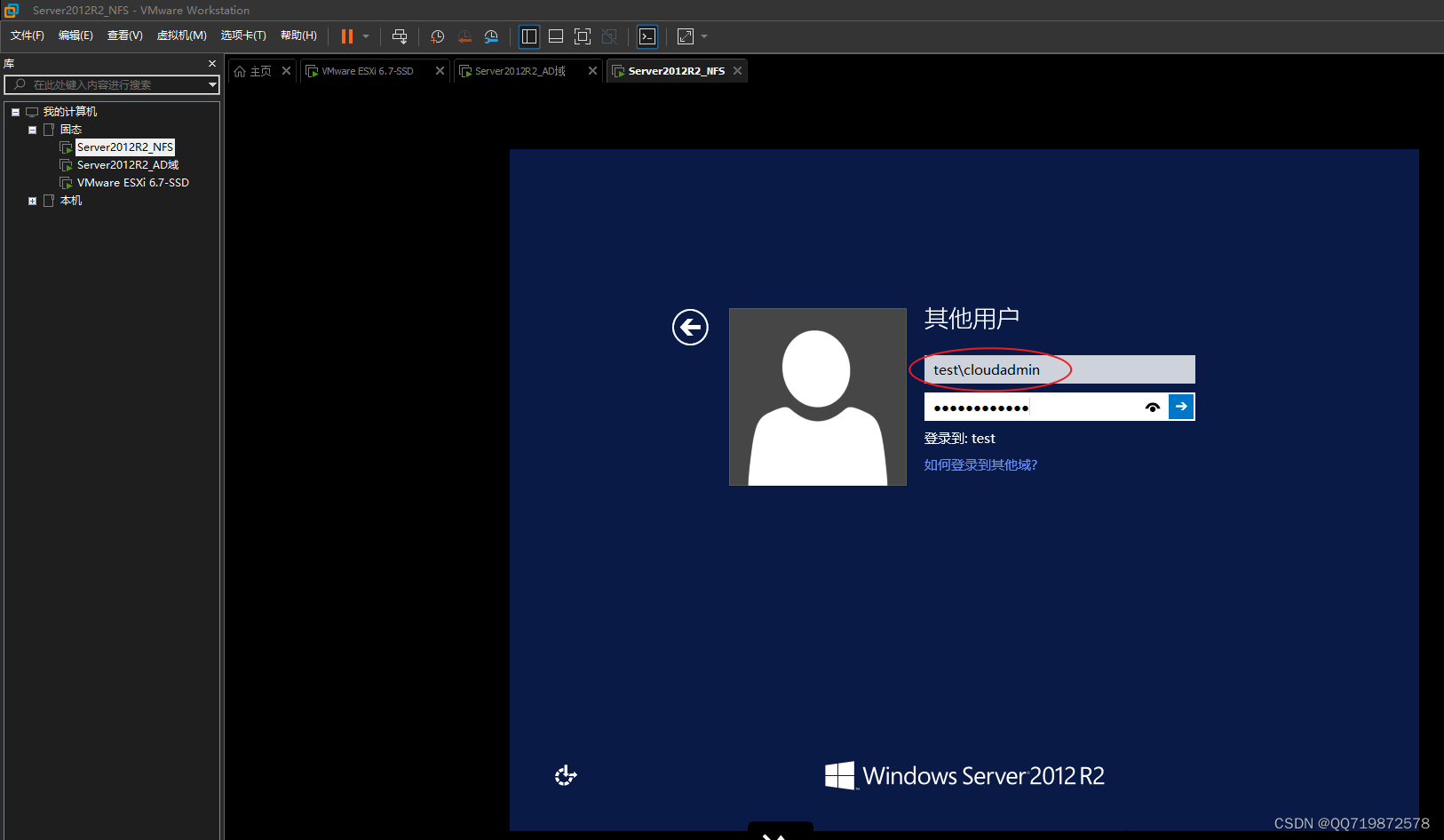
Task: Select Server2012R2_AD域 in the library tree
Action: [128, 165]
